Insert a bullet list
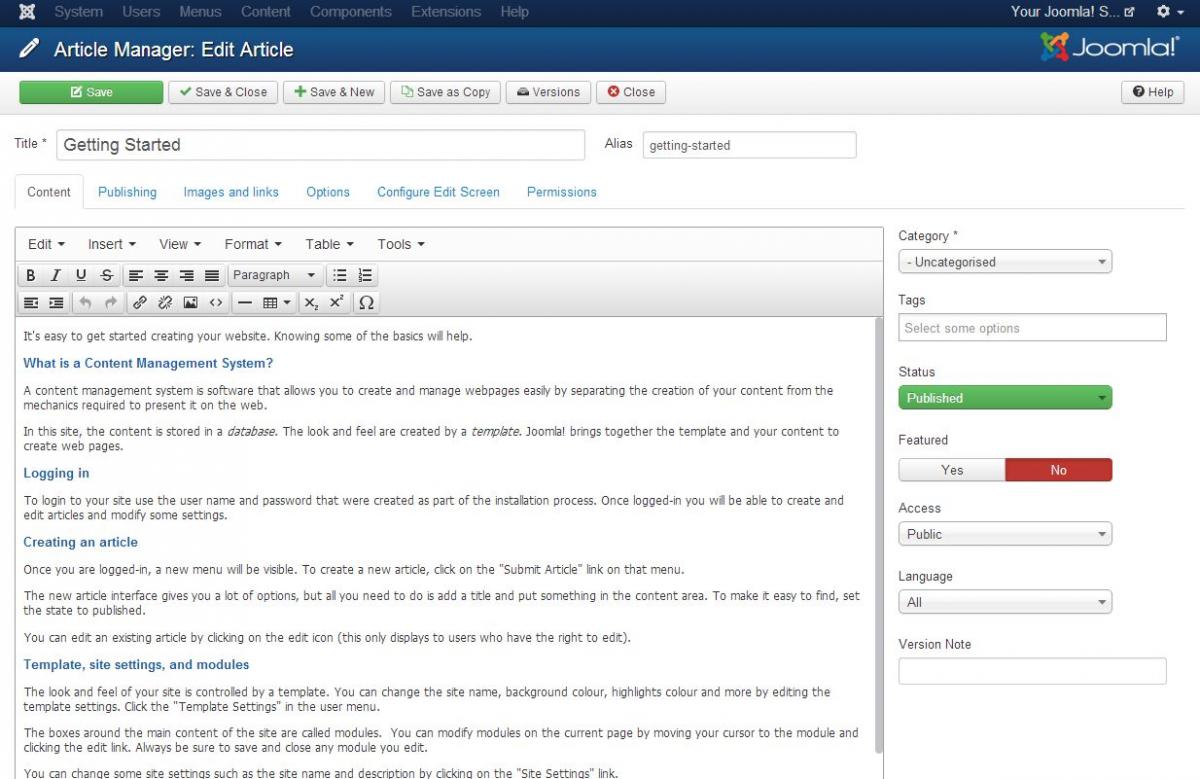The image size is (1200, 779). (x=340, y=275)
